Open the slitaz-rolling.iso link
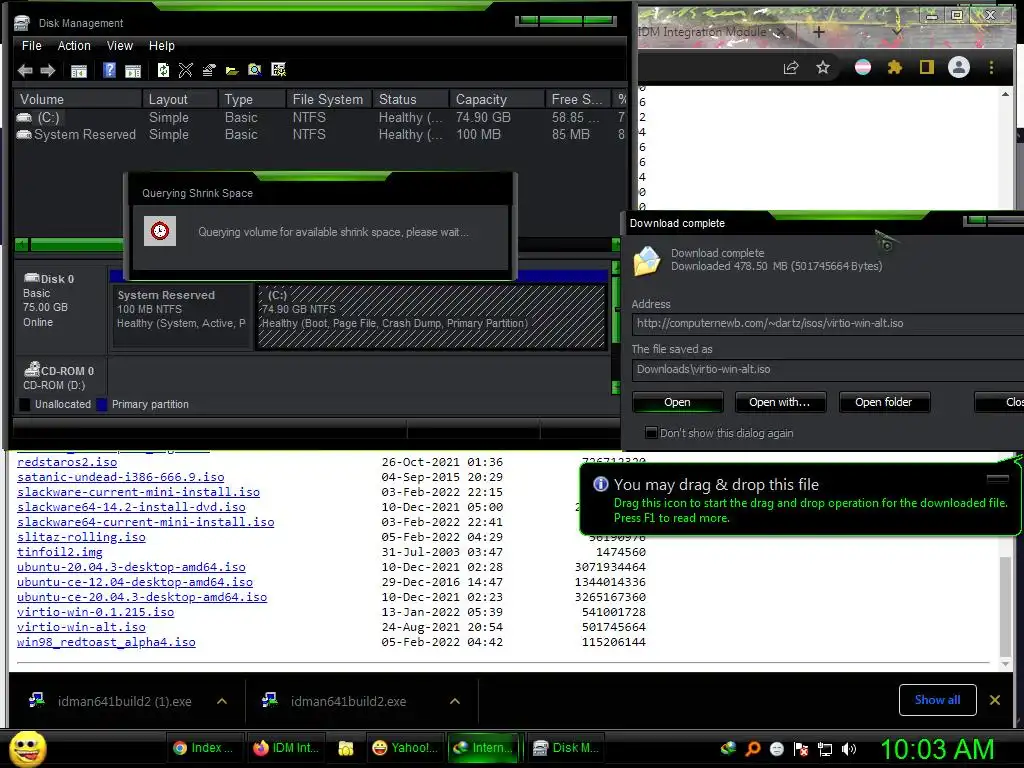The image size is (1024, 768). coord(82,537)
